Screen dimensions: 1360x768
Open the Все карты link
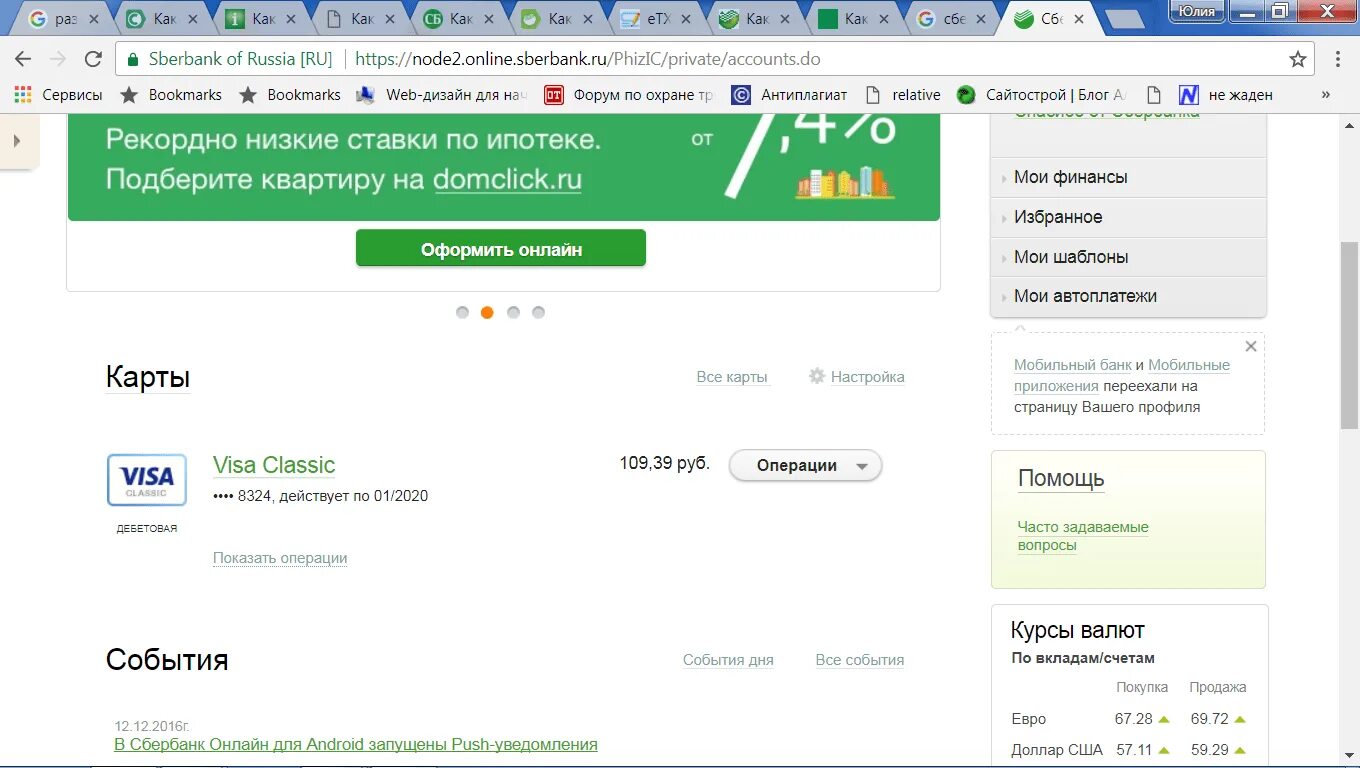pyautogui.click(x=732, y=377)
